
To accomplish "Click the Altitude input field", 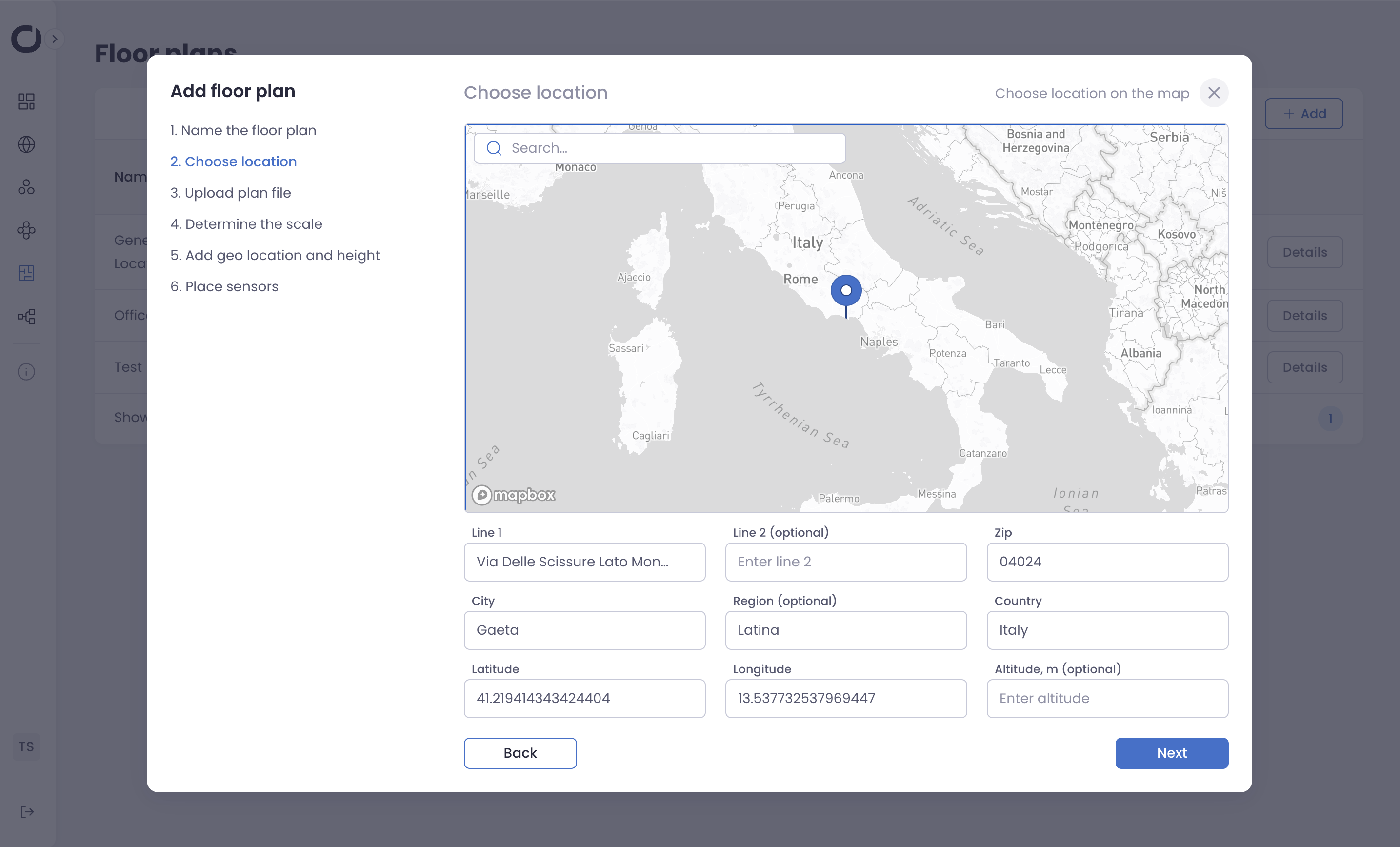I will click(x=1107, y=698).
